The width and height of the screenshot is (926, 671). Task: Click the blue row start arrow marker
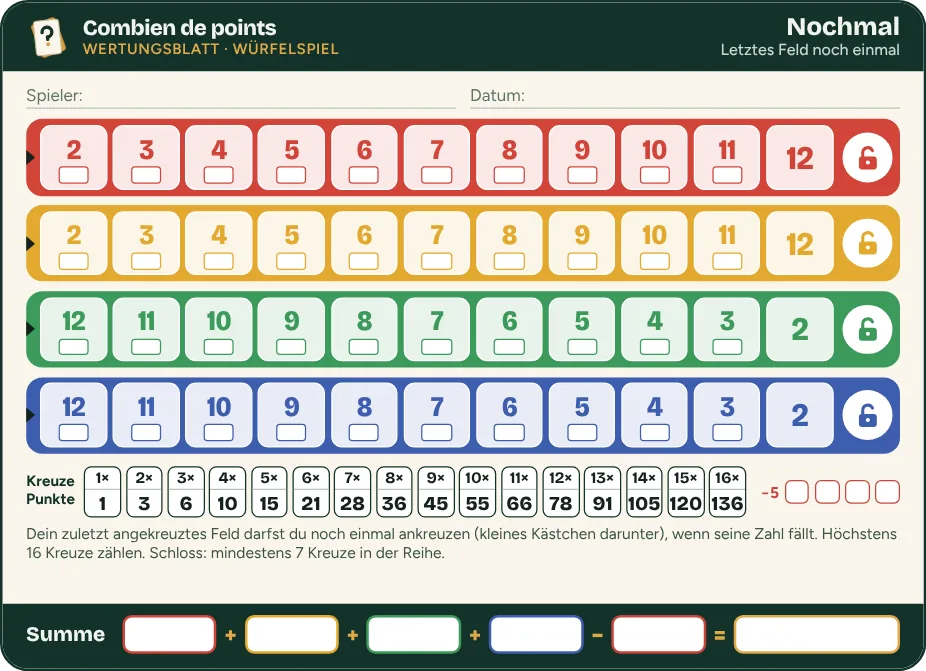coord(31,415)
